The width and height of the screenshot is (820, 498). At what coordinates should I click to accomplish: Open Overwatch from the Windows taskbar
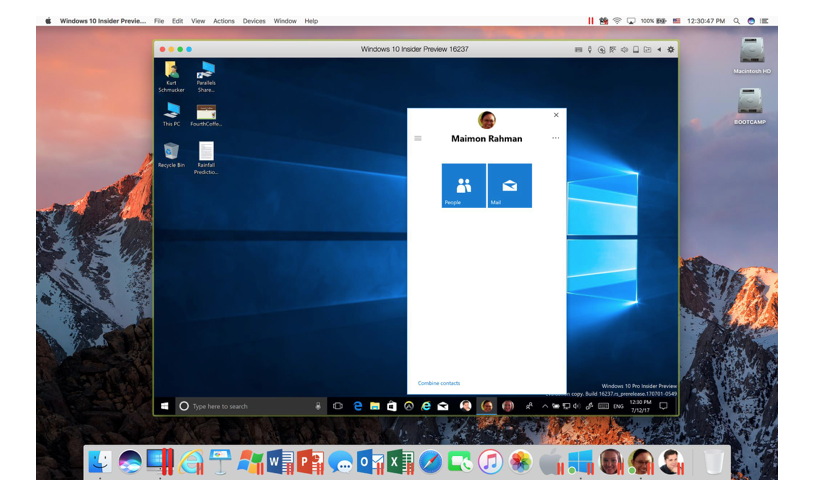(409, 406)
